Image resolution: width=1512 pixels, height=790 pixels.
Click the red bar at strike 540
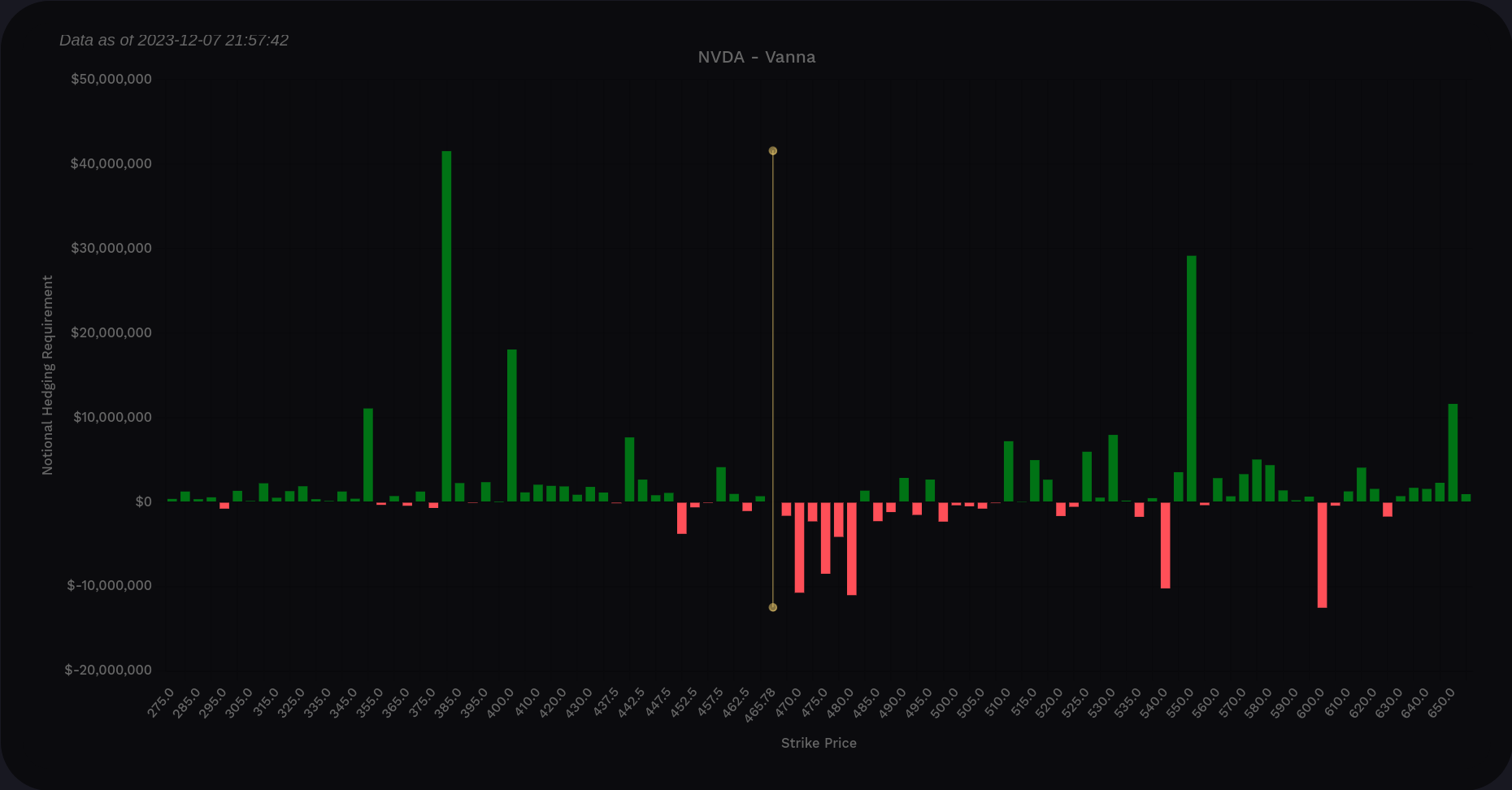(1165, 545)
